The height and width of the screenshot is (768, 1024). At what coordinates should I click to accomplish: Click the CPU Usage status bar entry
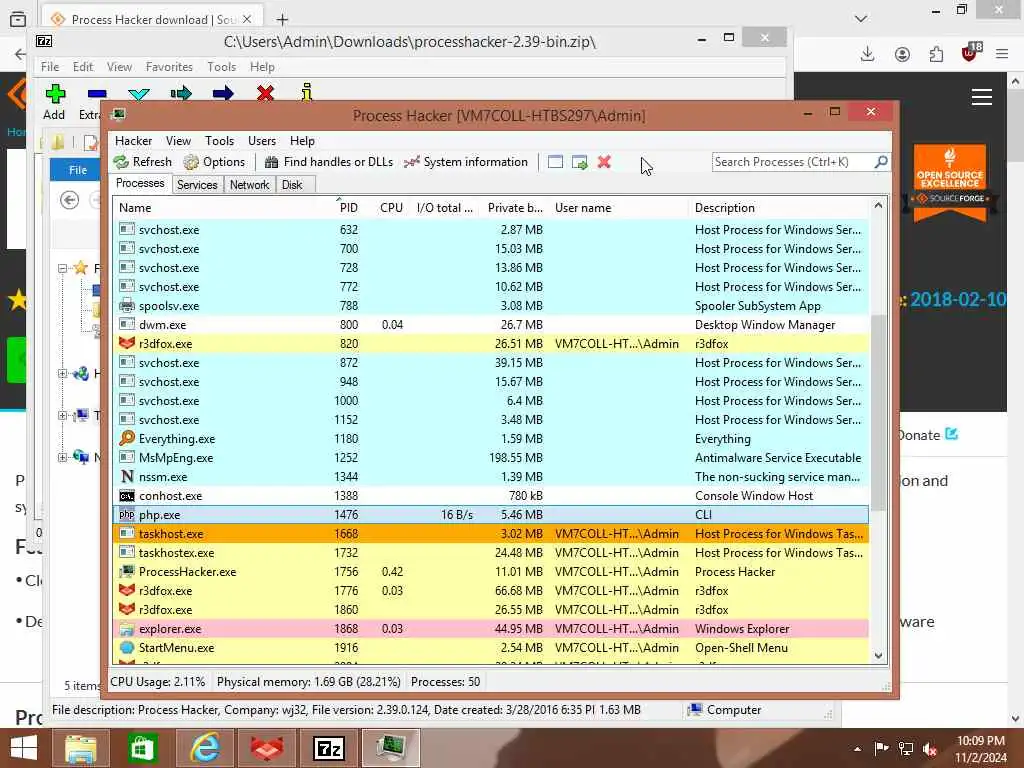tap(157, 682)
